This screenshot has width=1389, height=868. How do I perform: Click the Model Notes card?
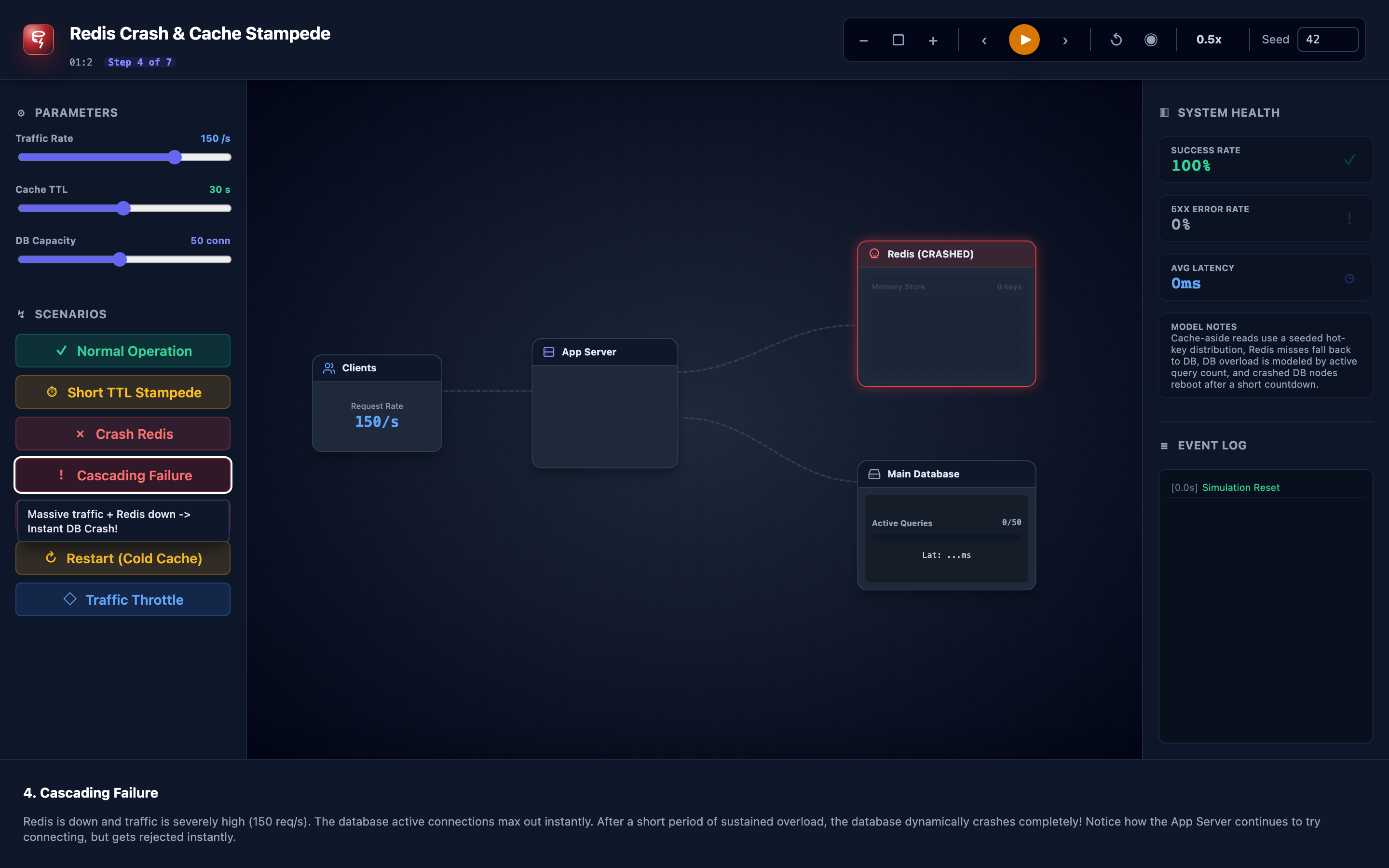click(1265, 355)
